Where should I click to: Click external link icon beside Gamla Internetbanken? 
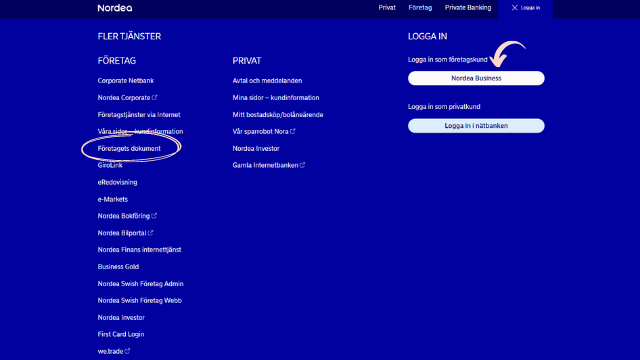coord(302,165)
